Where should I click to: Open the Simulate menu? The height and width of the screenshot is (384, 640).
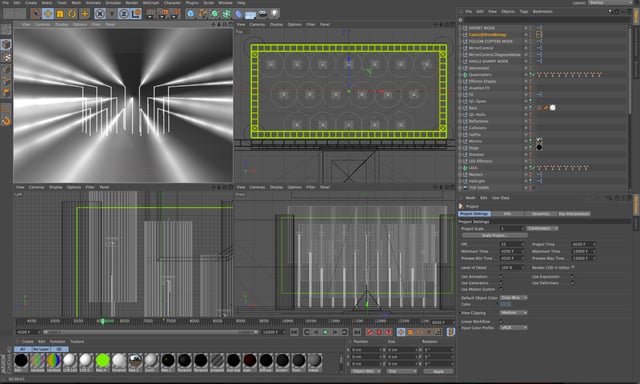pyautogui.click(x=113, y=3)
